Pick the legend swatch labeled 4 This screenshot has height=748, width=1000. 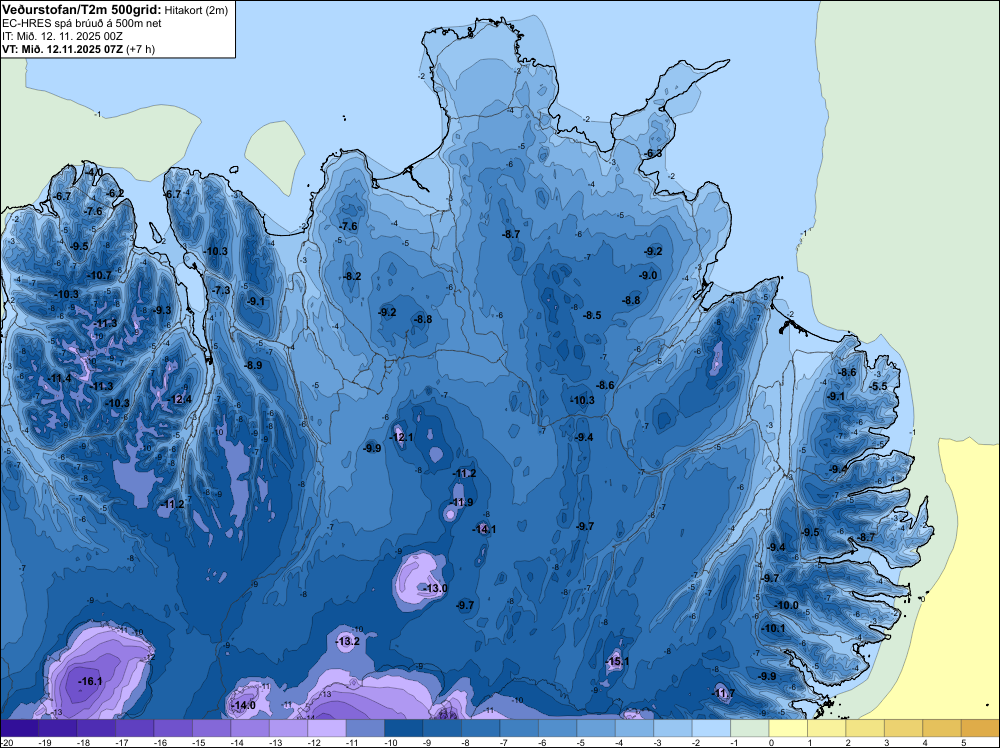pyautogui.click(x=942, y=728)
